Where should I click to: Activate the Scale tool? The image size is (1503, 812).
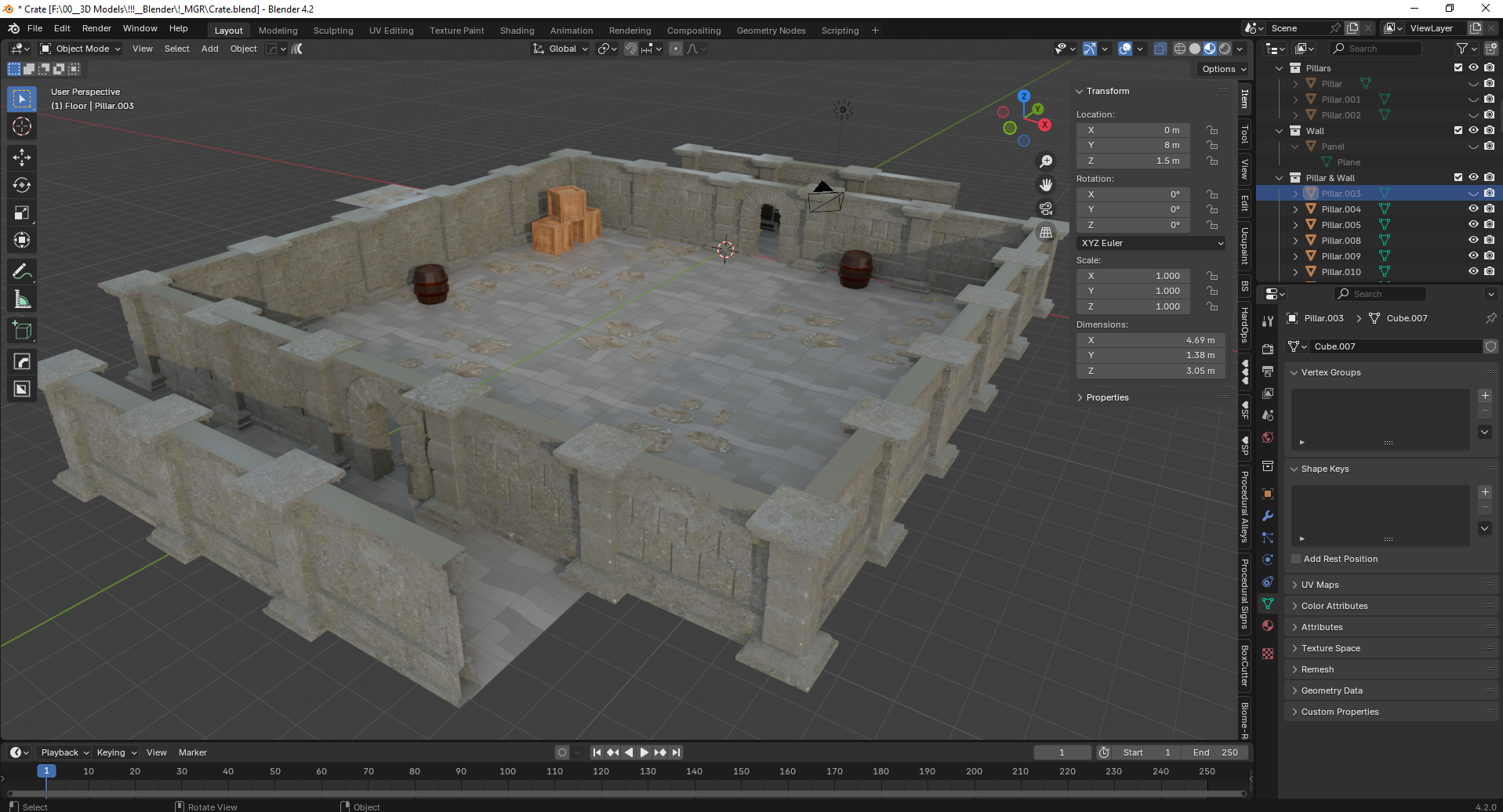22,213
